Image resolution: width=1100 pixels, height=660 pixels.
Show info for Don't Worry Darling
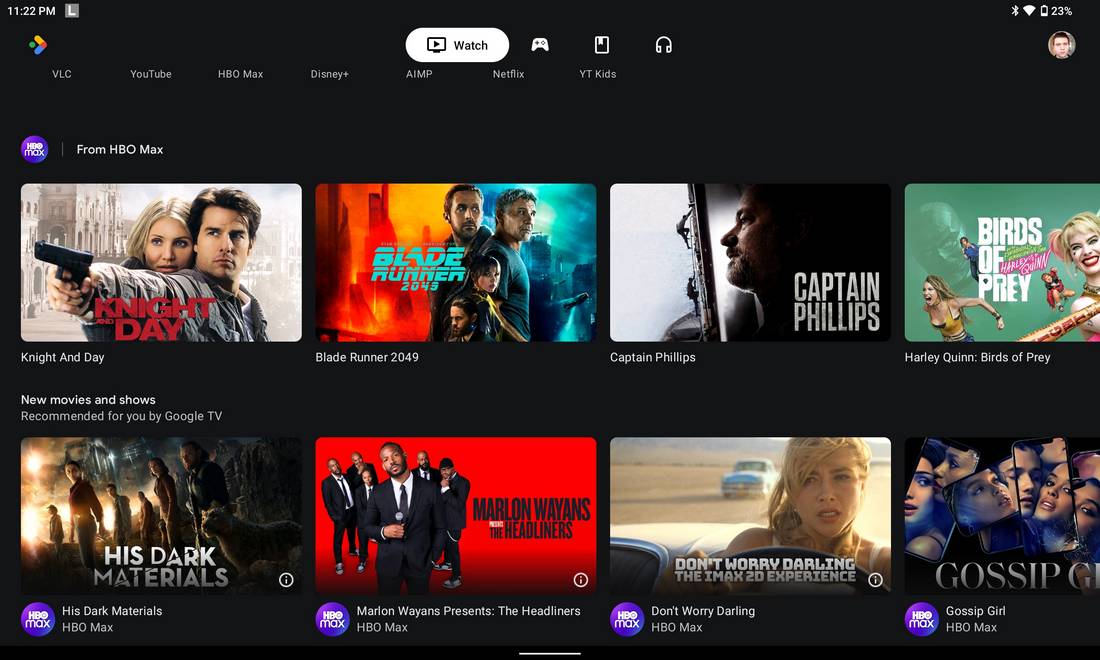tap(876, 580)
